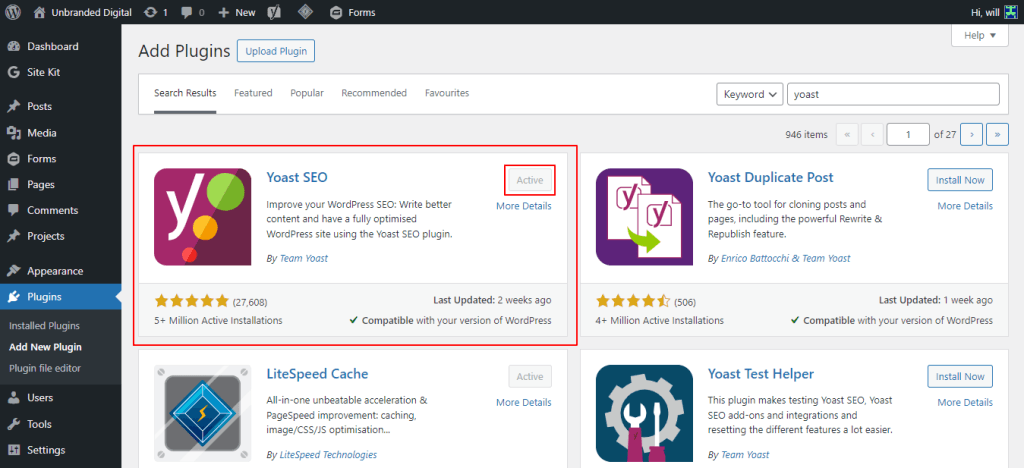Open Forms icon in the admin bar

point(336,12)
